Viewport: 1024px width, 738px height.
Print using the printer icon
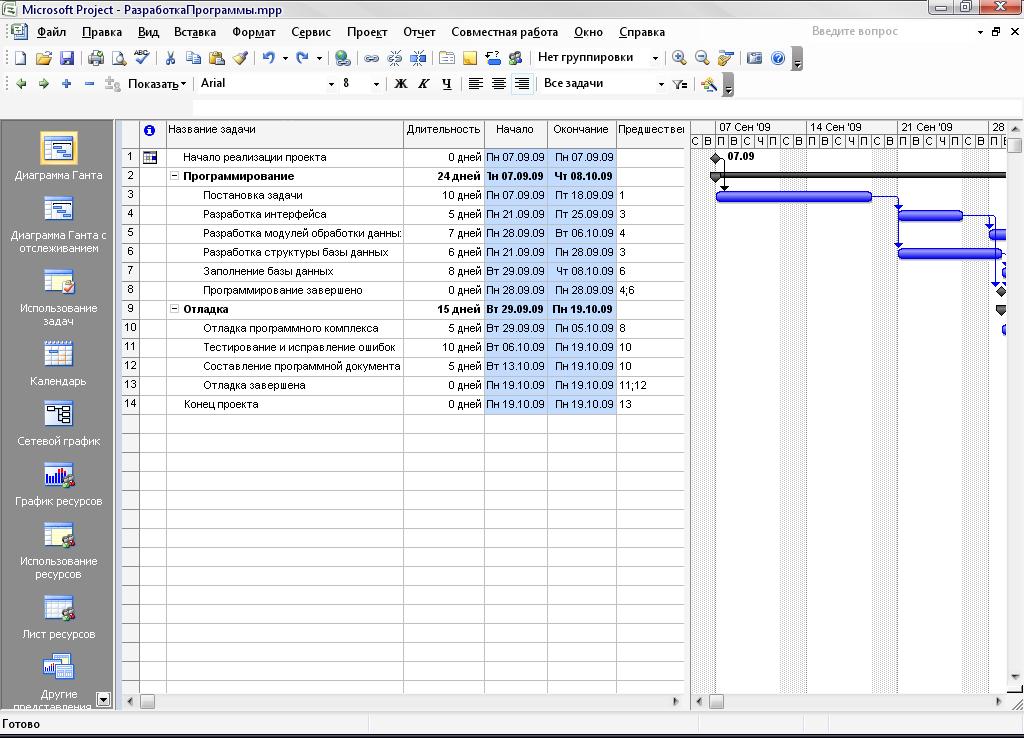[96, 58]
